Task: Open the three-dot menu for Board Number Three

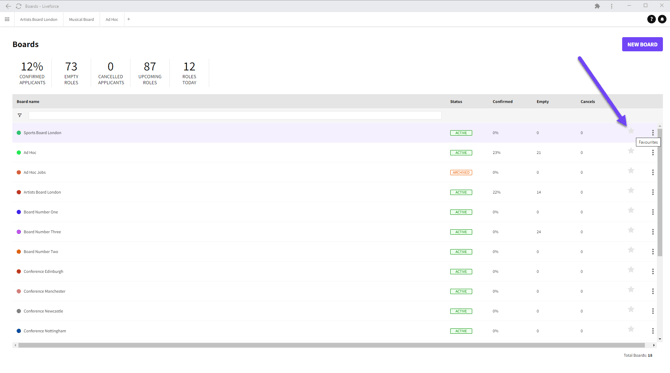Action: (653, 232)
